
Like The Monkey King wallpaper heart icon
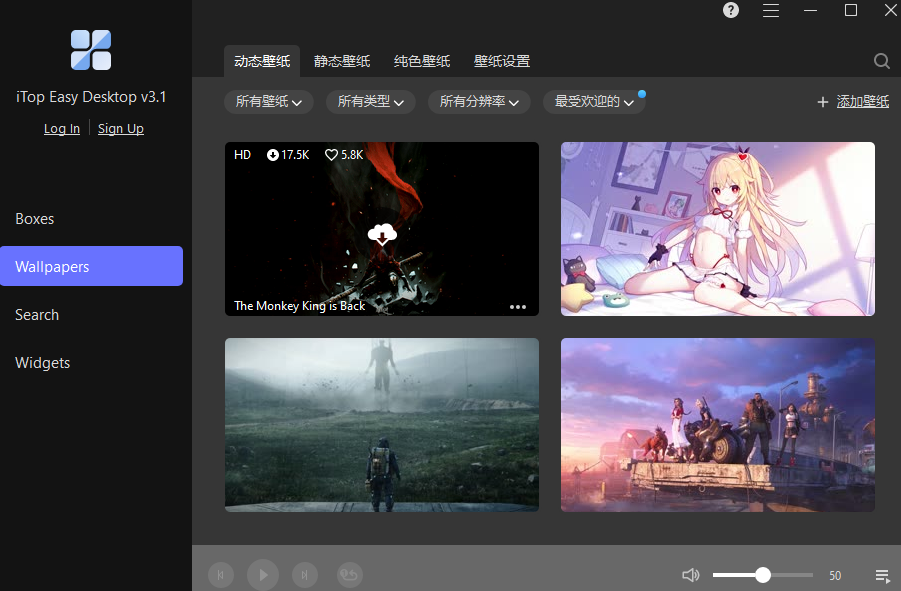[x=331, y=154]
